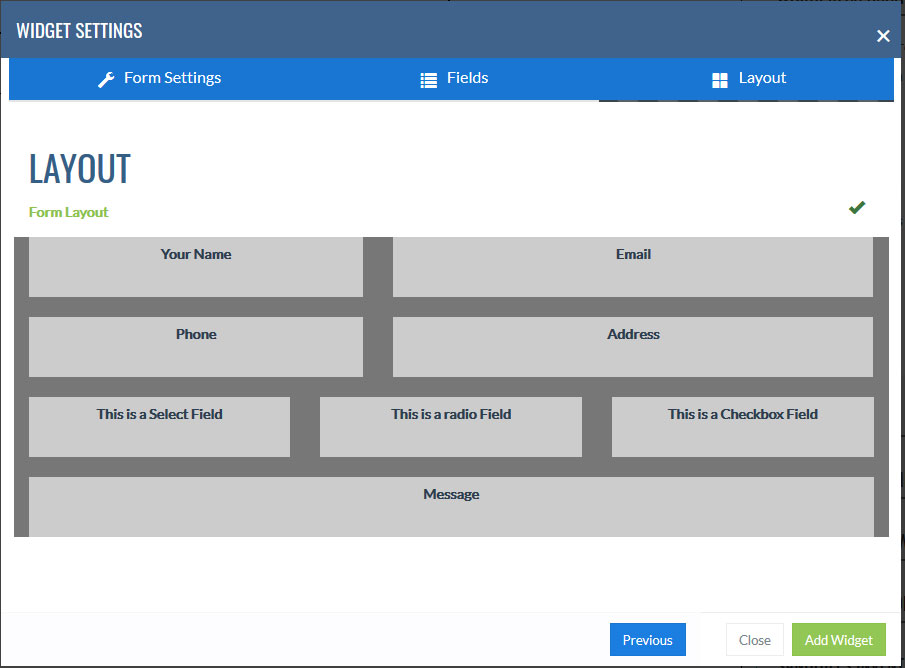905x668 pixels.
Task: Click the list icon beside Fields
Action: [x=428, y=80]
